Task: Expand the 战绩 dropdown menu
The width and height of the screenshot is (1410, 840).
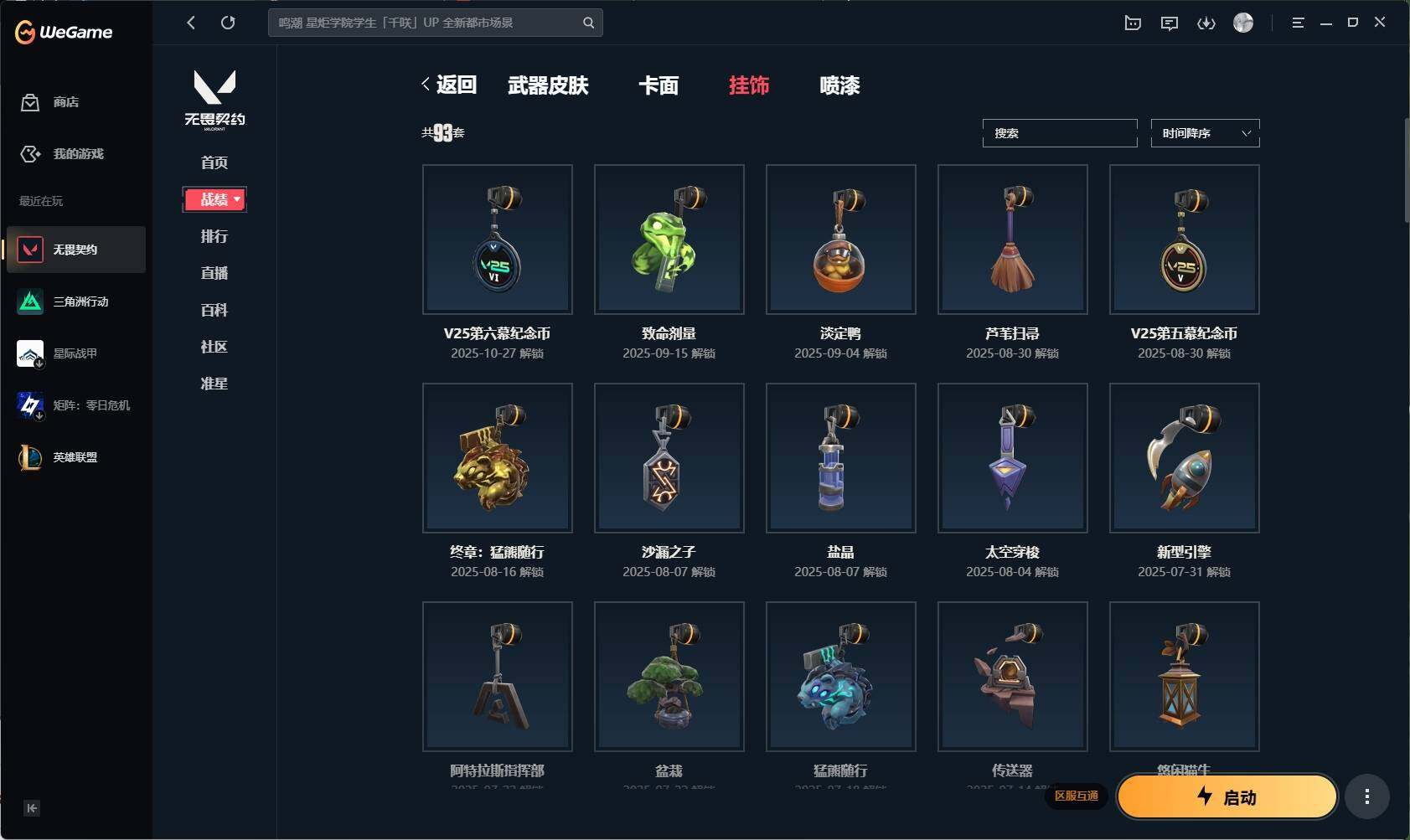Action: tap(214, 199)
